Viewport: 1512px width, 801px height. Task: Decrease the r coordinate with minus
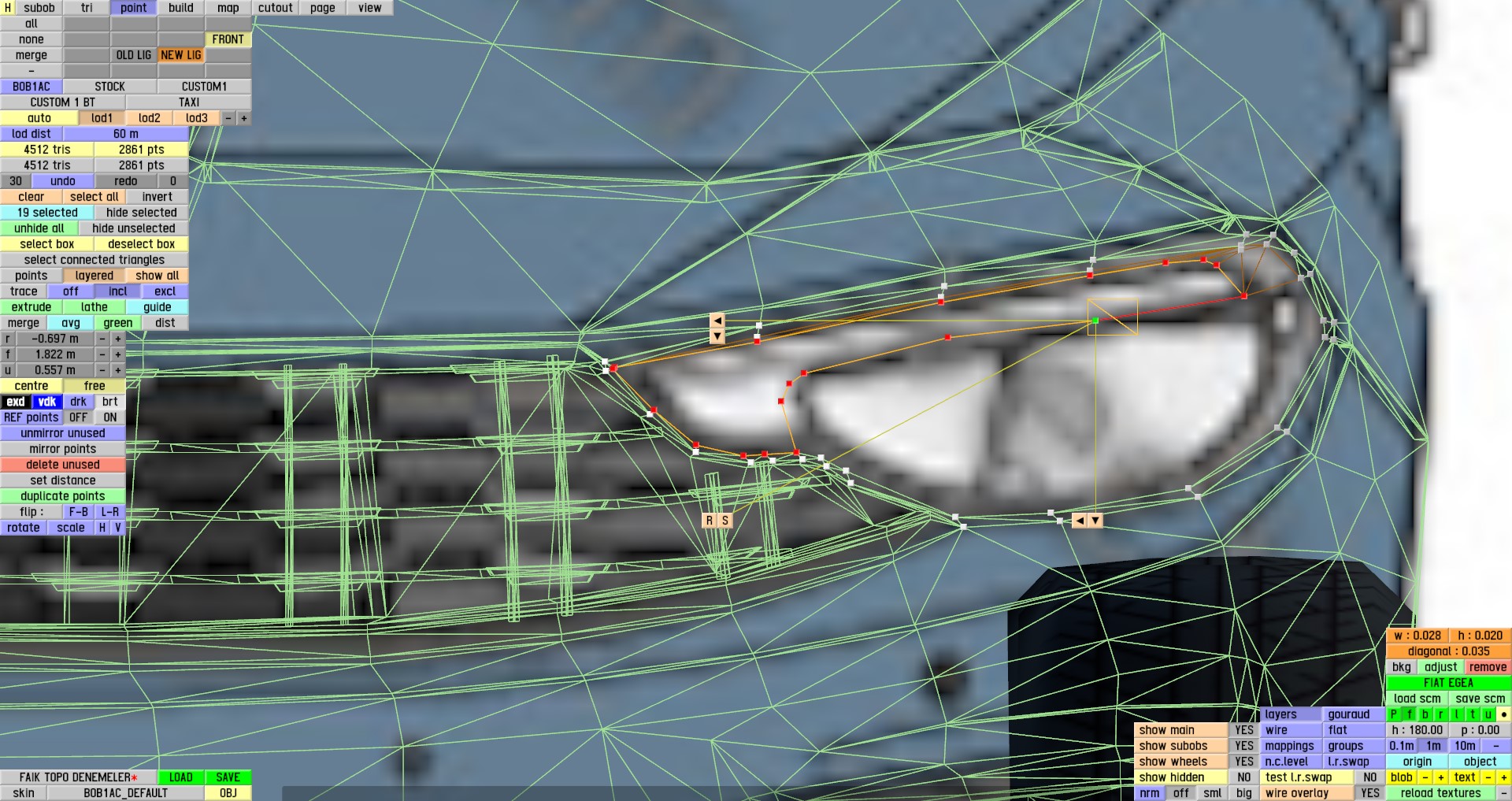(102, 339)
